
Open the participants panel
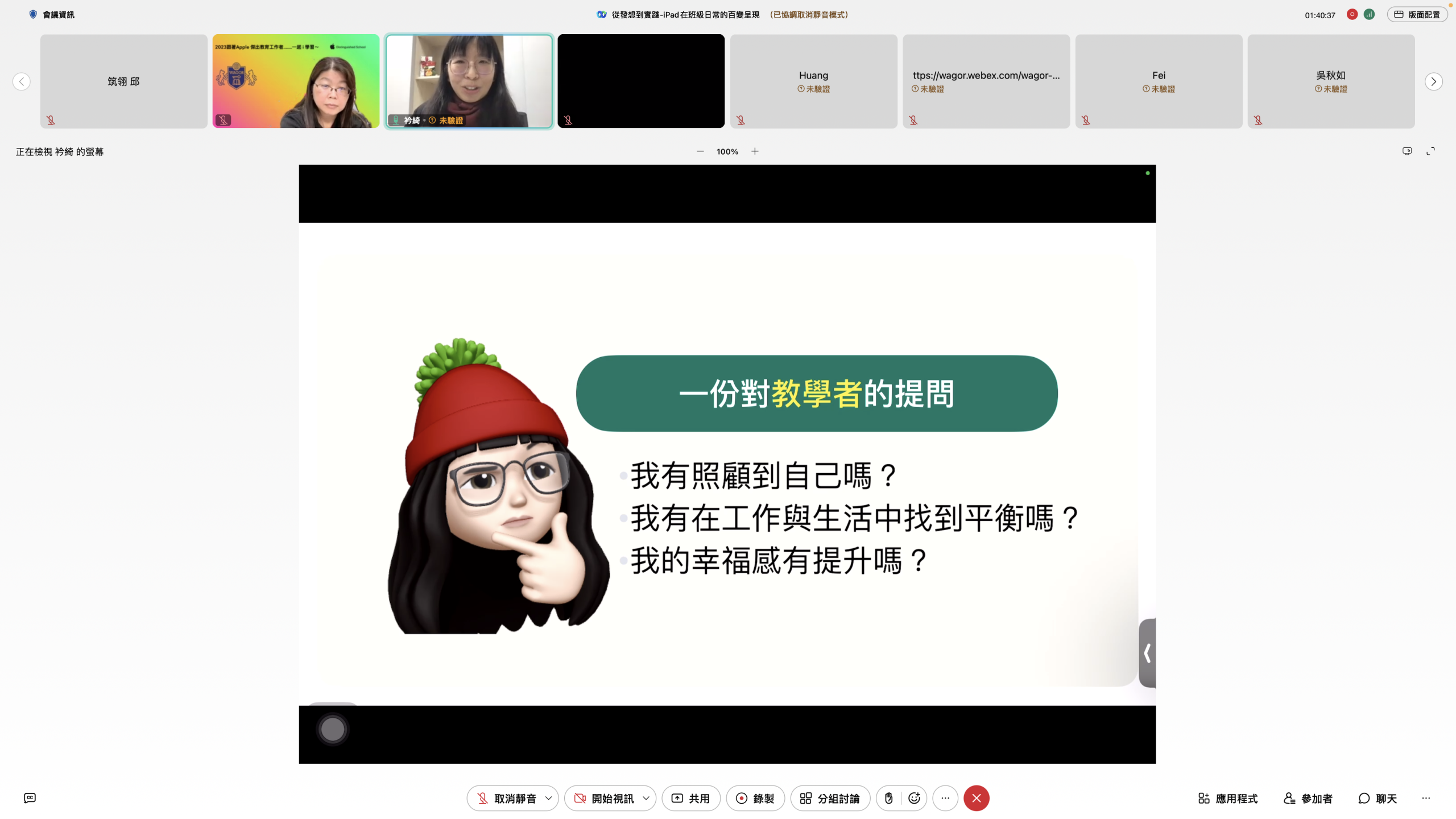pyautogui.click(x=1308, y=798)
